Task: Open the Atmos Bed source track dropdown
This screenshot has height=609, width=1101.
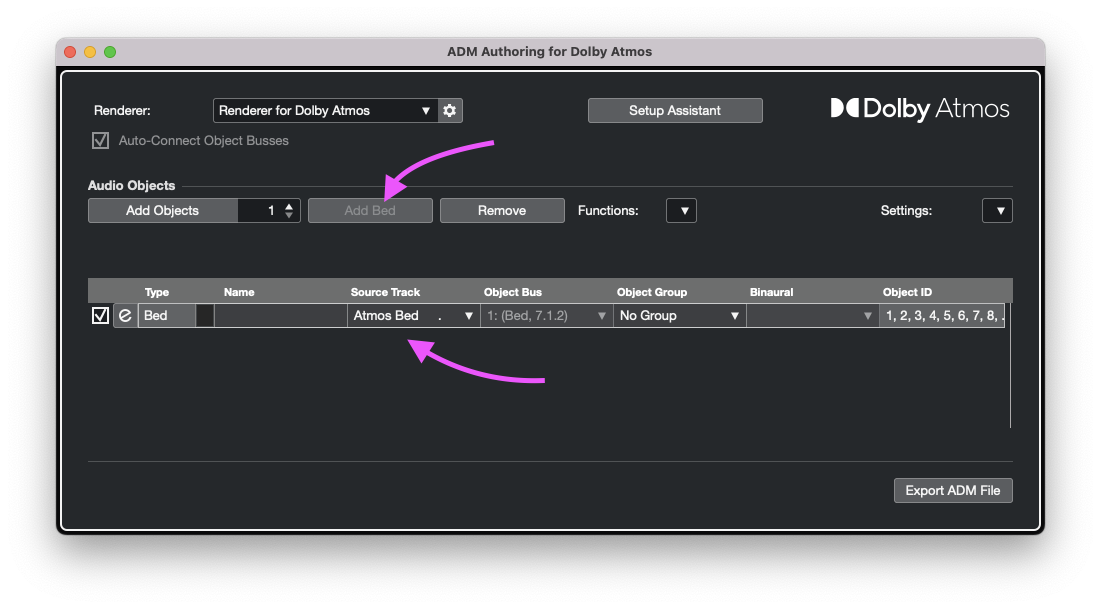Action: point(414,316)
